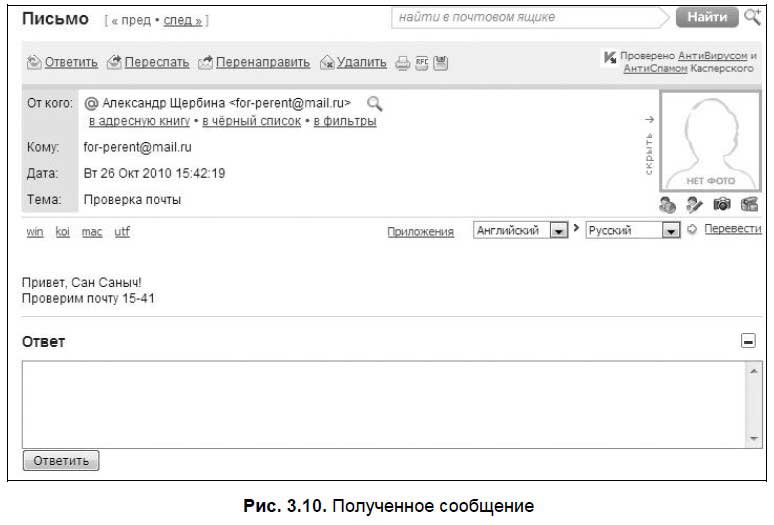
Task: Click advanced search icon beside Найти
Action: pyautogui.click(x=753, y=17)
